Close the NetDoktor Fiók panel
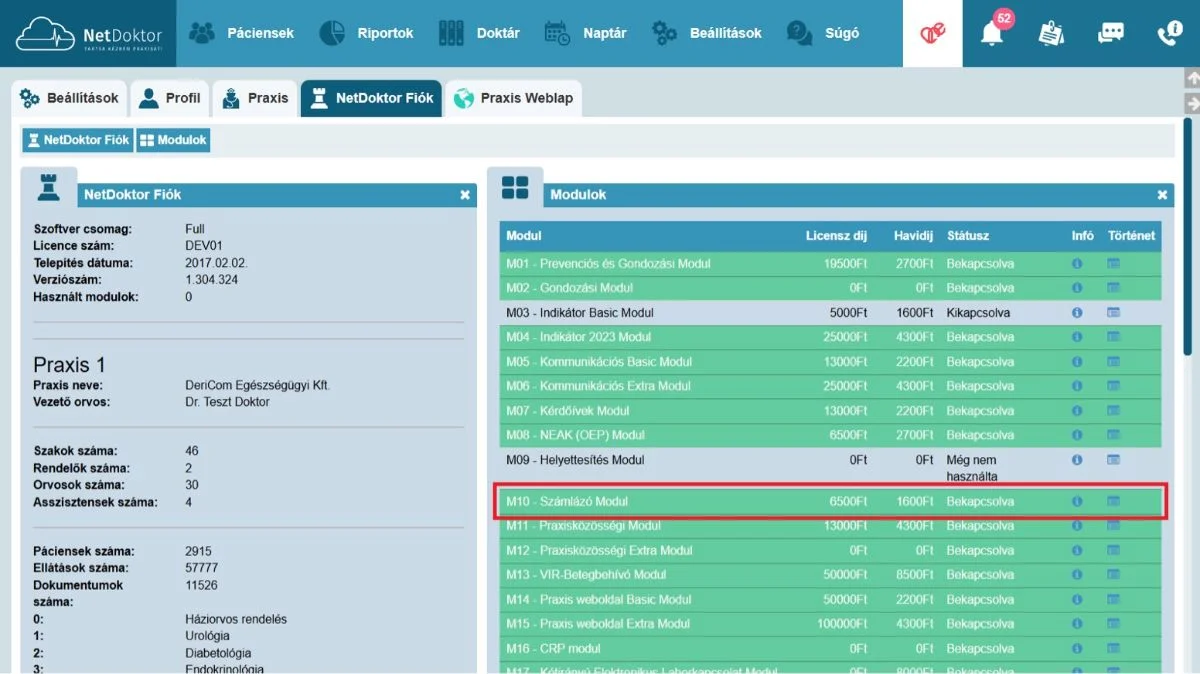The image size is (1200, 674). (465, 195)
